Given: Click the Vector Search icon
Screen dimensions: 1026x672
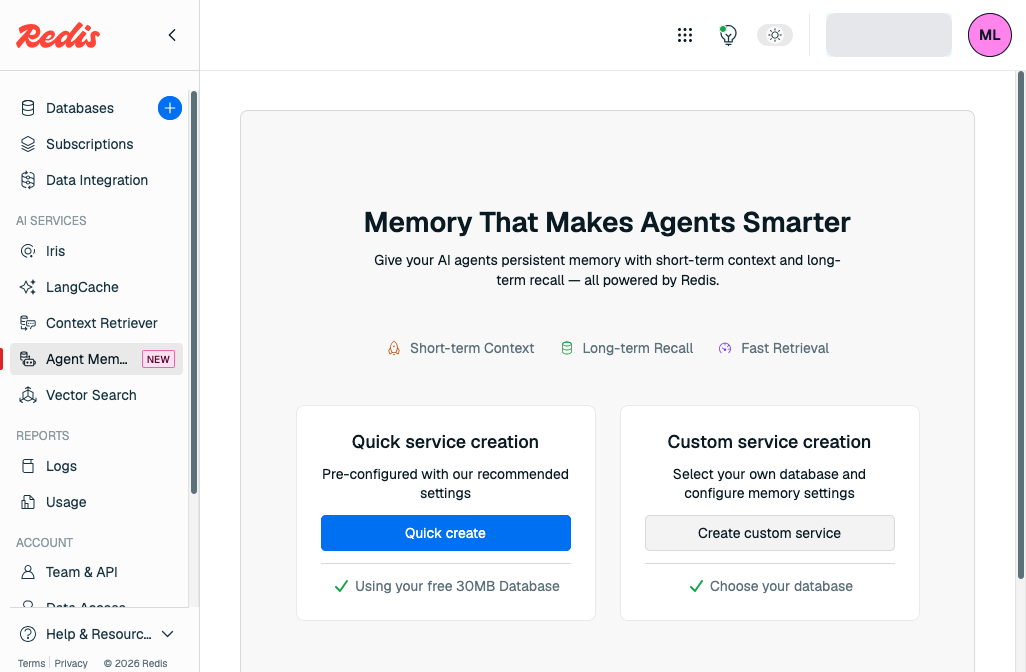Looking at the screenshot, I should click(x=27, y=395).
